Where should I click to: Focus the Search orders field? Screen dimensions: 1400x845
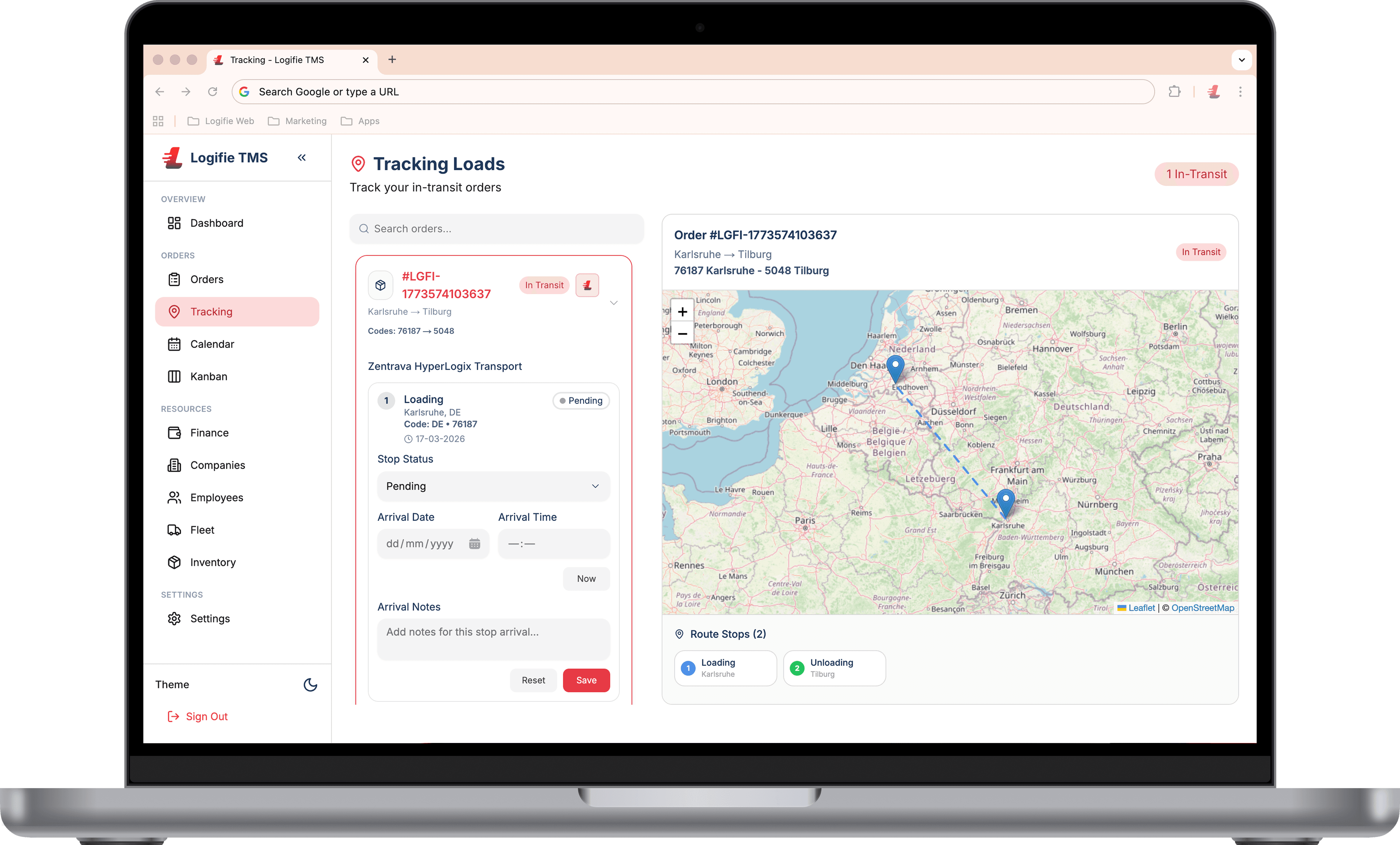[x=497, y=229]
